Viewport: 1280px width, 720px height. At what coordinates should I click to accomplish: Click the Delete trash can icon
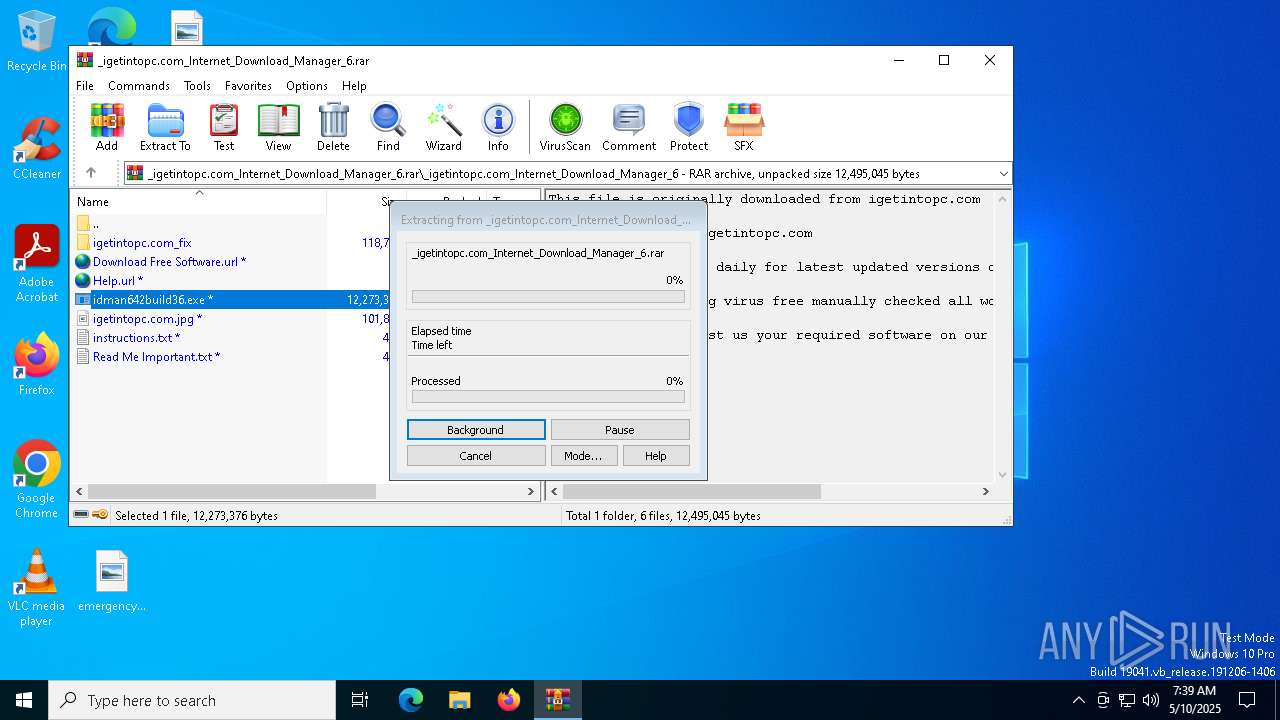click(333, 127)
